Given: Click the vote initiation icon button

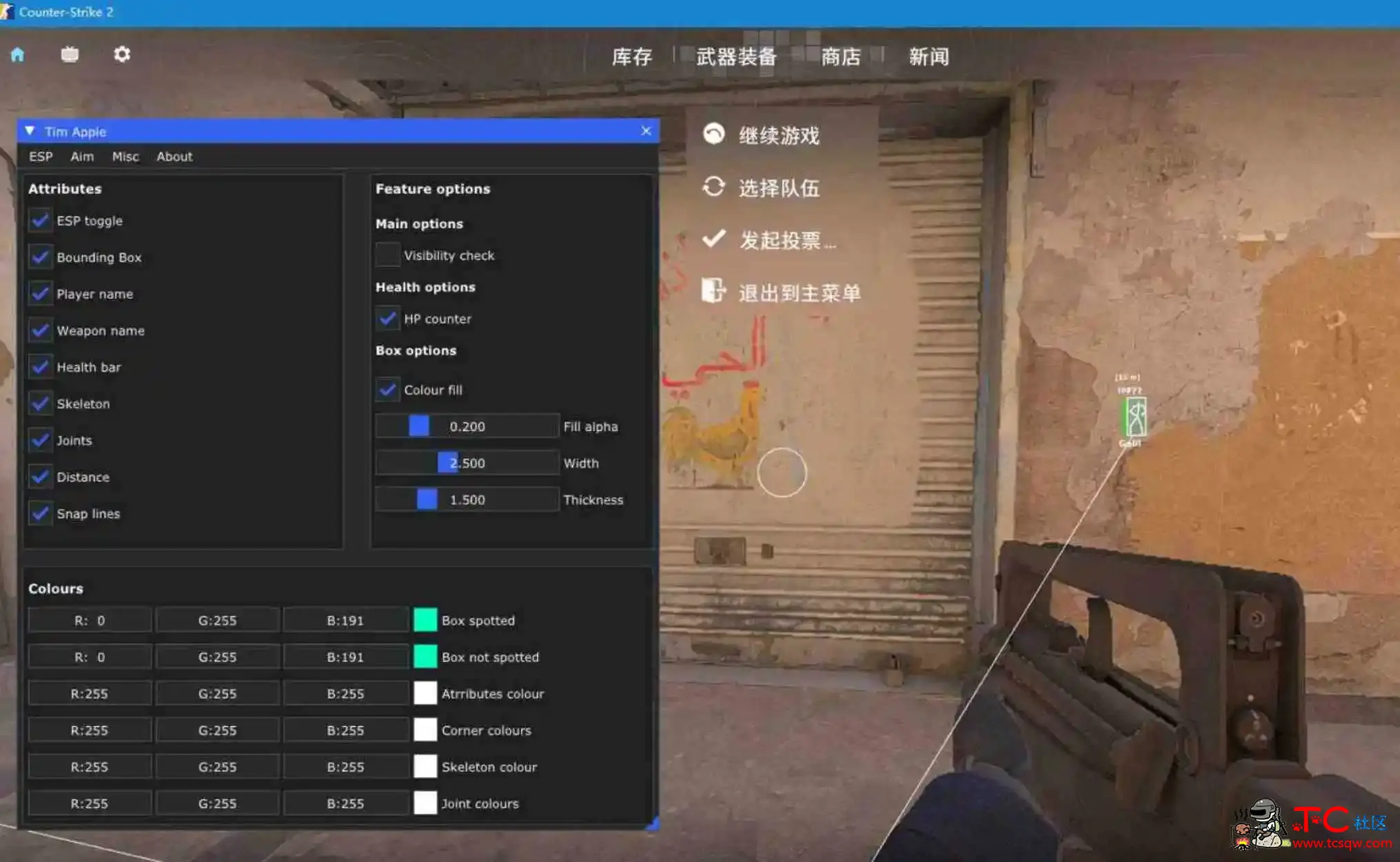Looking at the screenshot, I should point(713,239).
